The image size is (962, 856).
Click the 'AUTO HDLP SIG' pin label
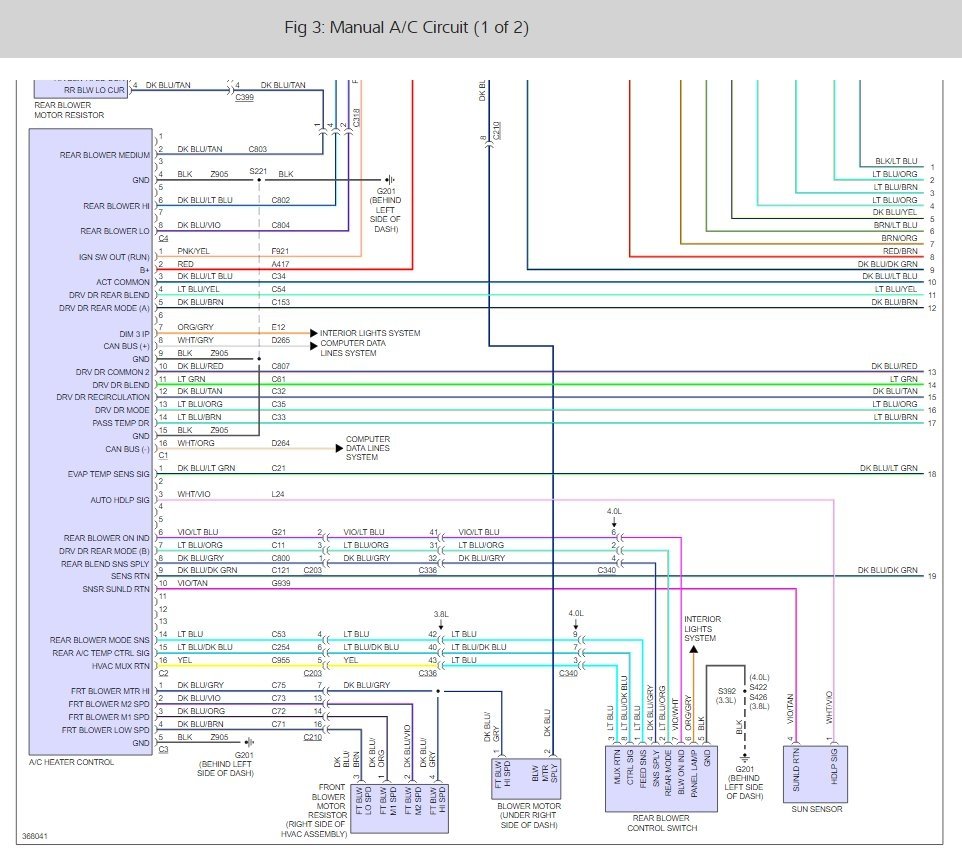point(120,500)
